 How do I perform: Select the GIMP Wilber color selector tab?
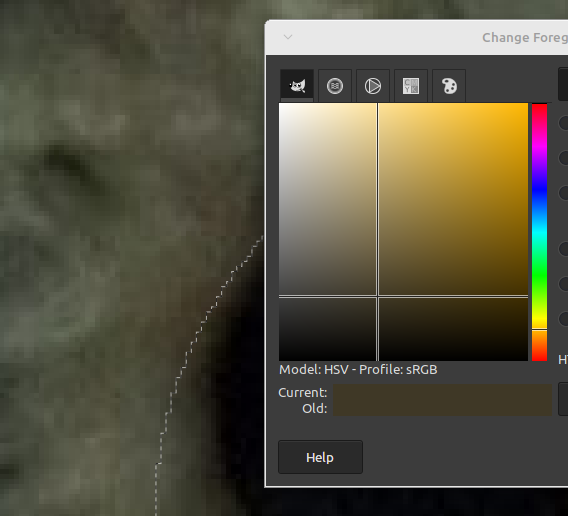point(297,86)
